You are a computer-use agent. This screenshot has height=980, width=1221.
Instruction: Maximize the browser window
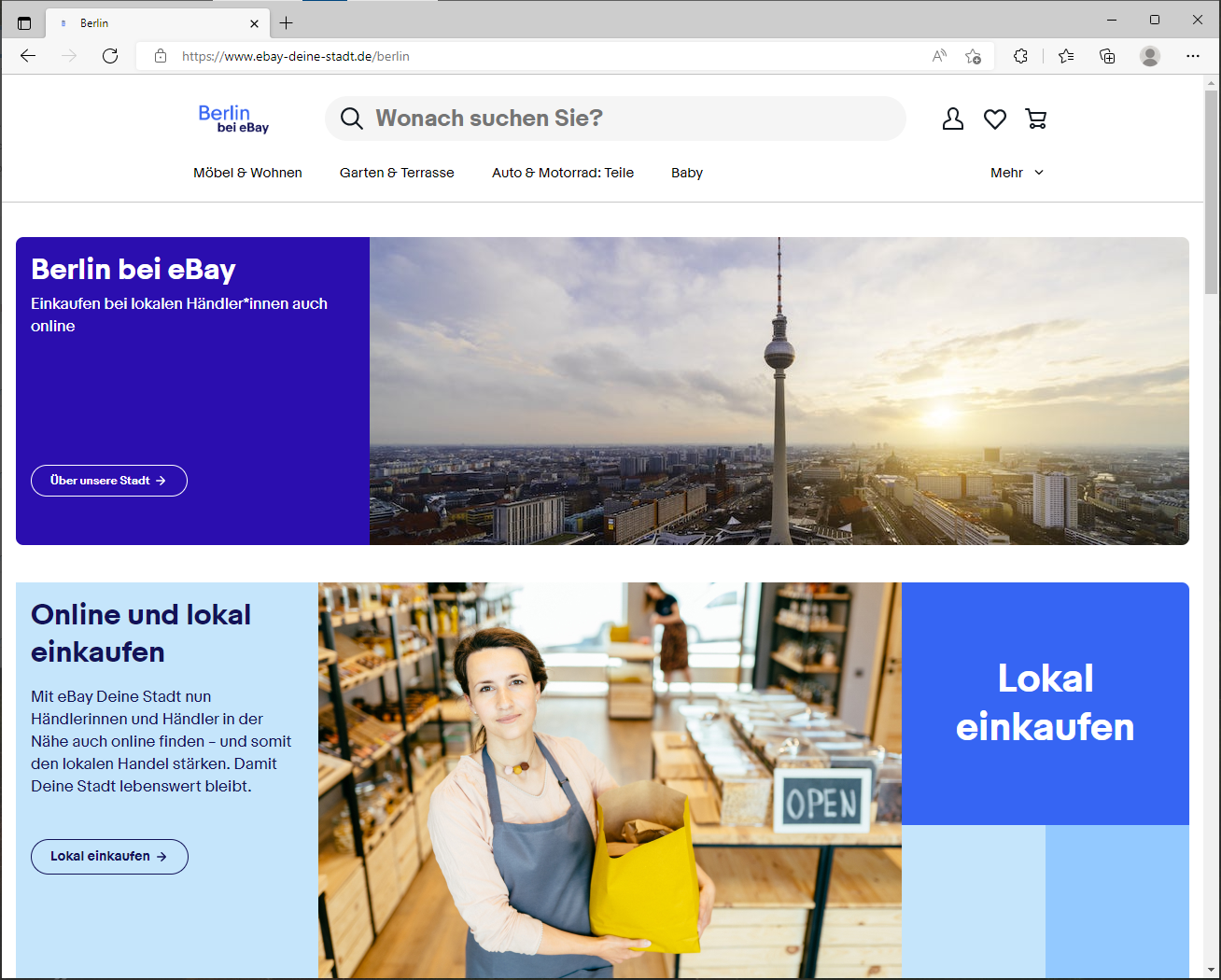point(1155,20)
